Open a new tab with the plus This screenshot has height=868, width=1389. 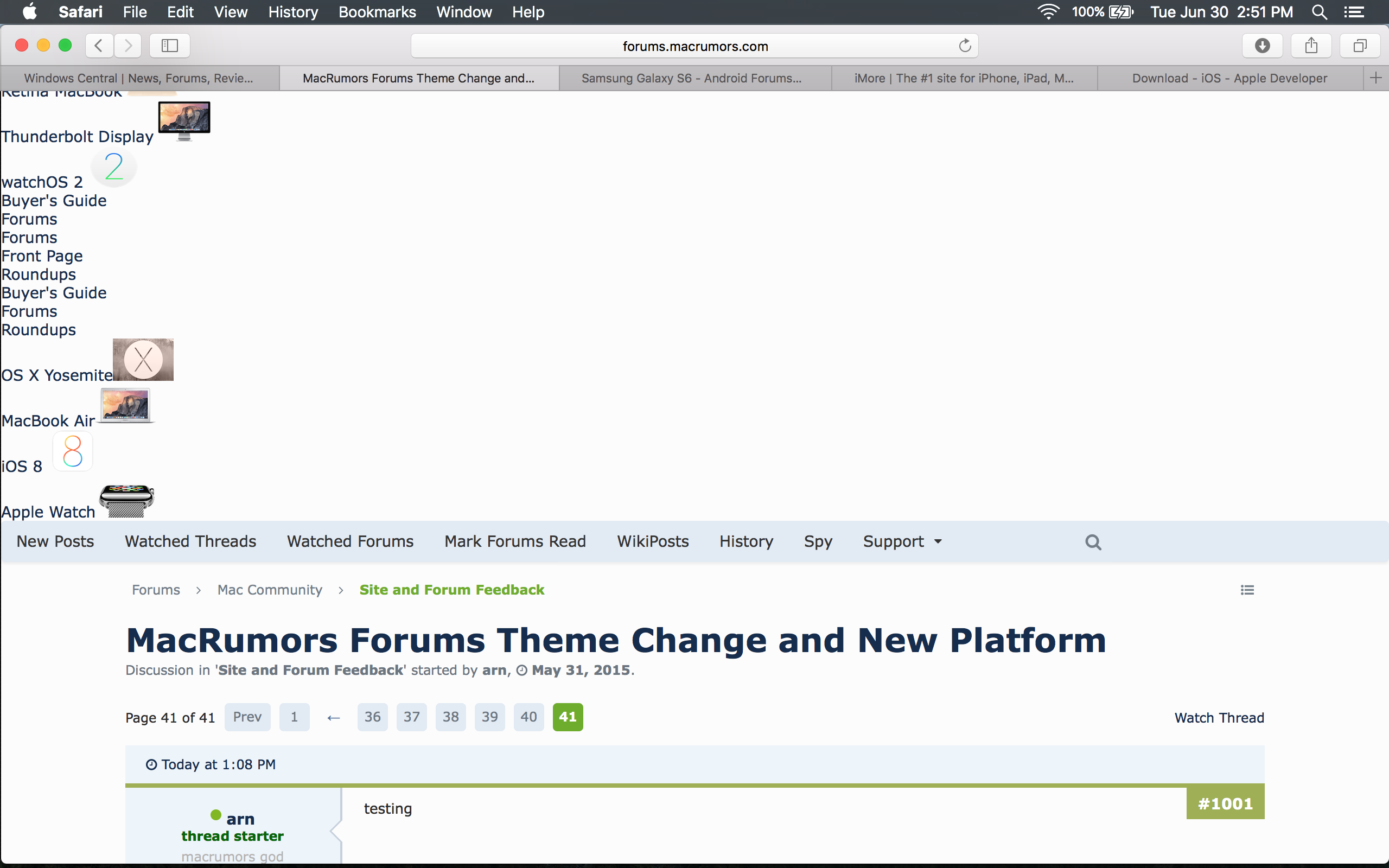pos(1376,78)
